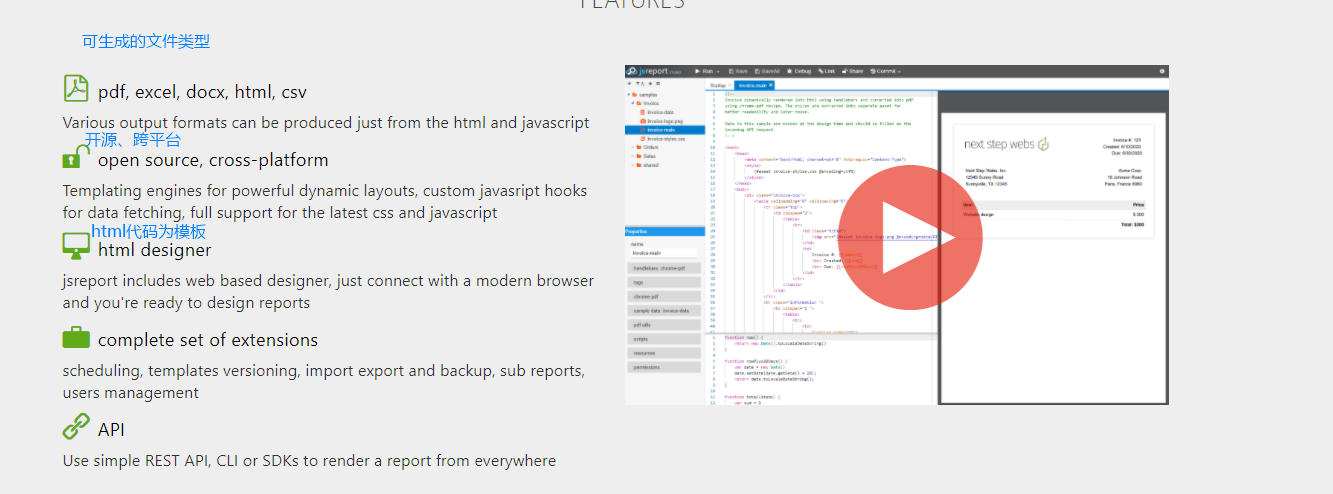Screen dimensions: 1333x494
Task: Click the chain link icon beside API
Action: tap(76, 427)
